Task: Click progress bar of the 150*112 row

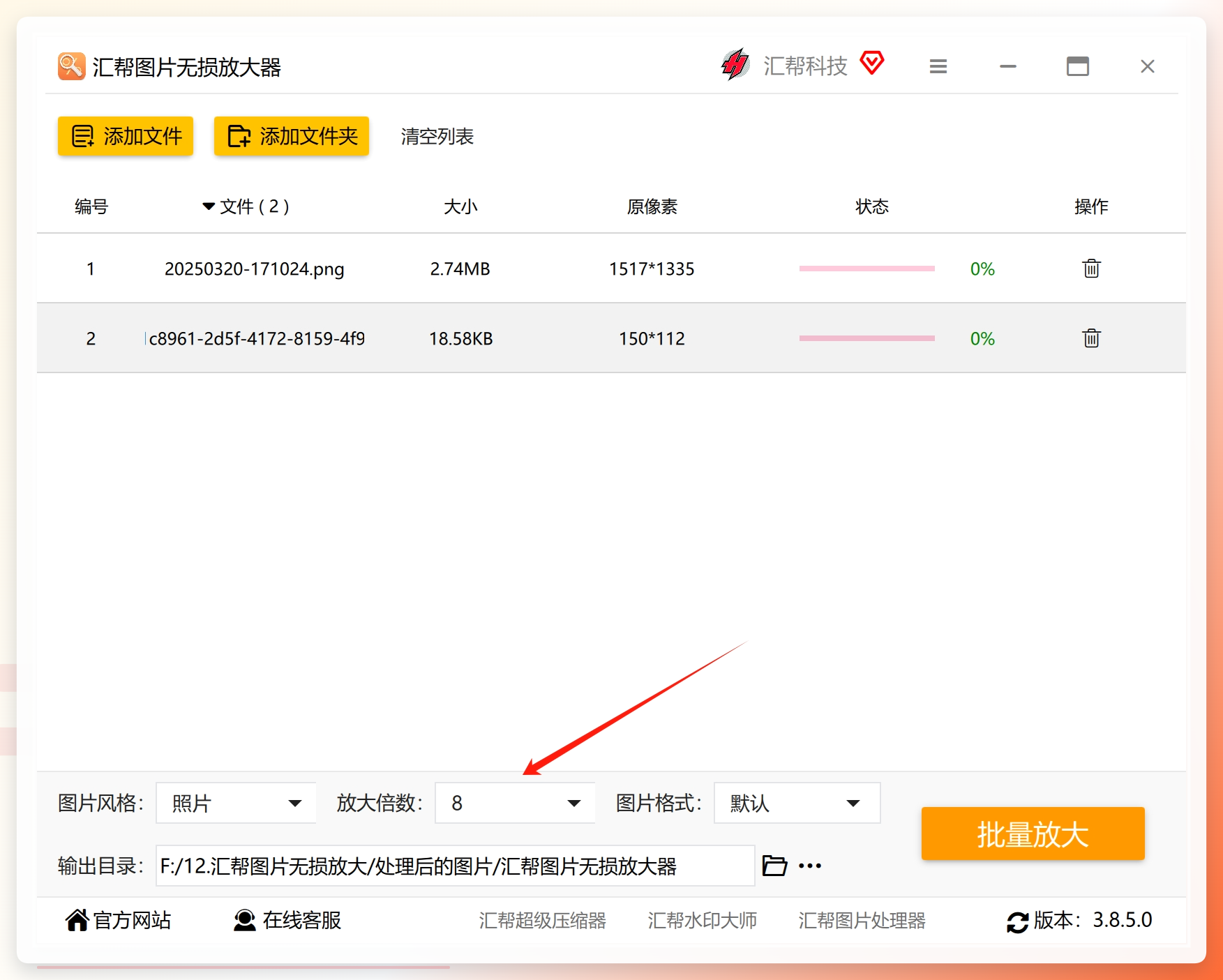Action: tap(866, 338)
